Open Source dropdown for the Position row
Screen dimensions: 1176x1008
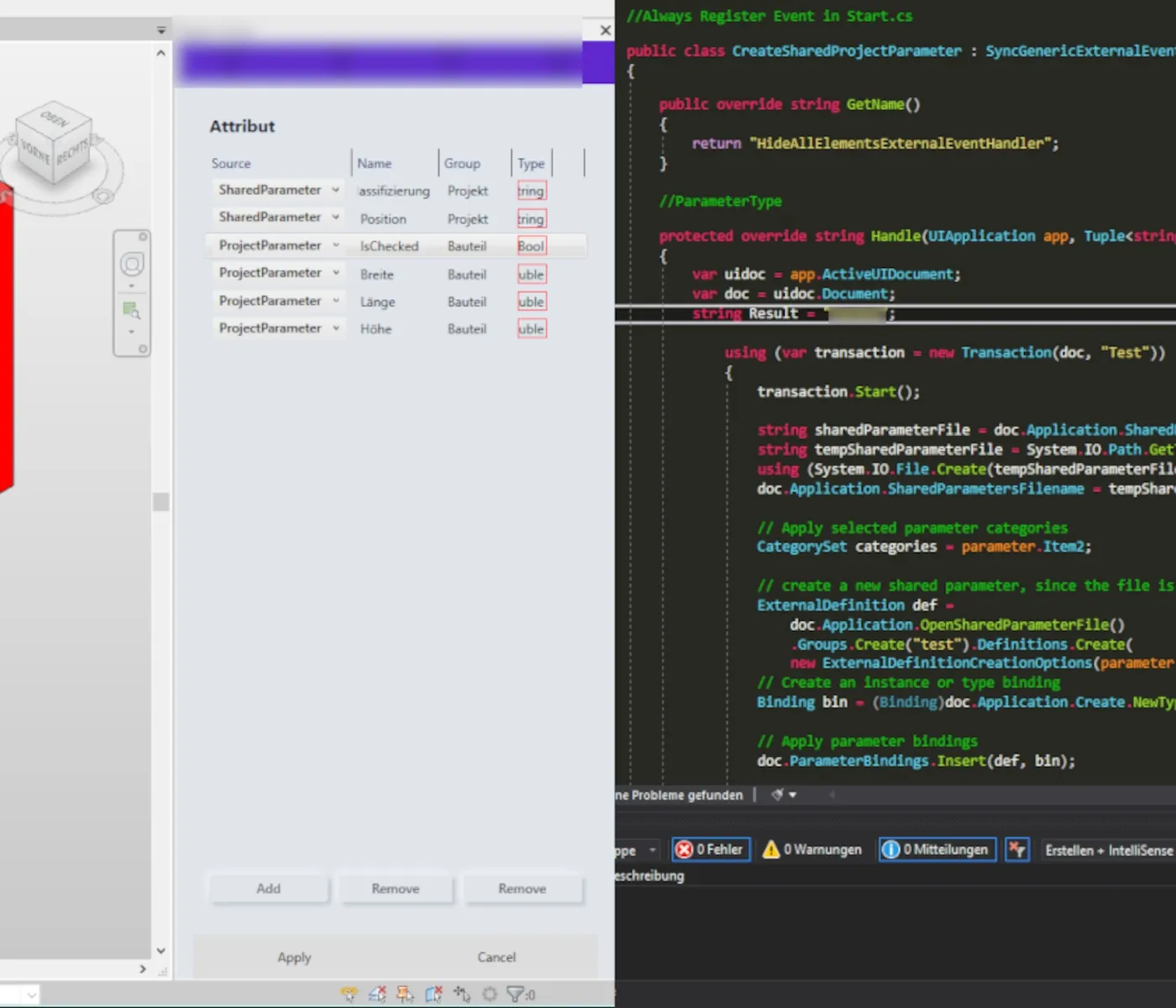coord(335,218)
